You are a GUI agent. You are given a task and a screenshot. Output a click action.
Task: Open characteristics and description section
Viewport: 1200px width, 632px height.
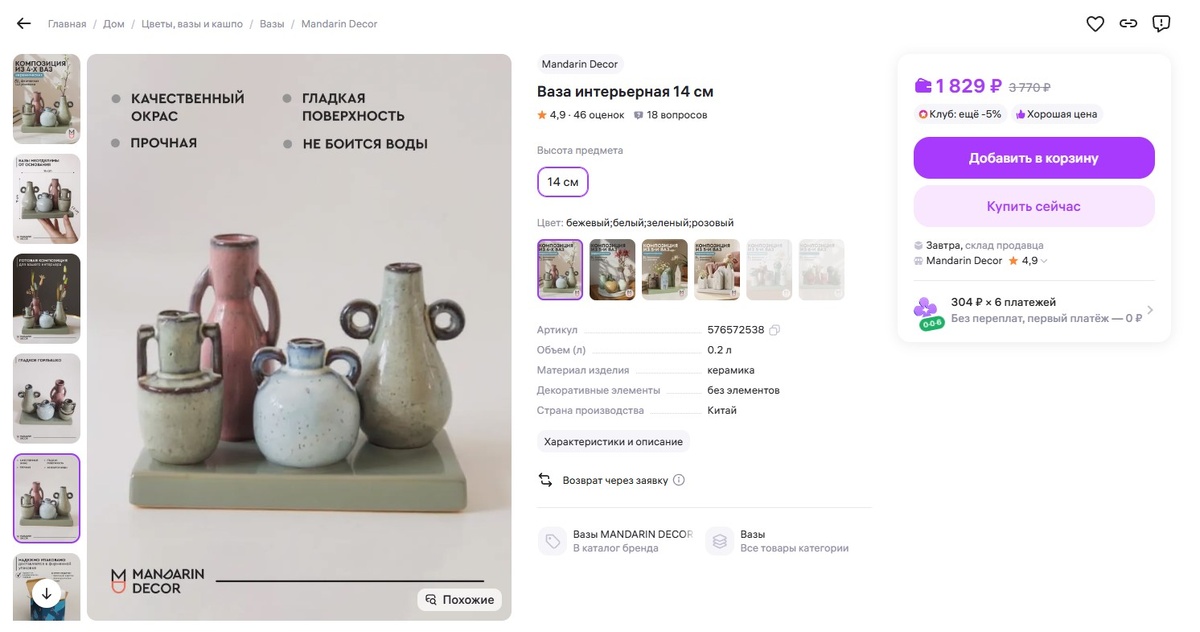click(x=613, y=441)
